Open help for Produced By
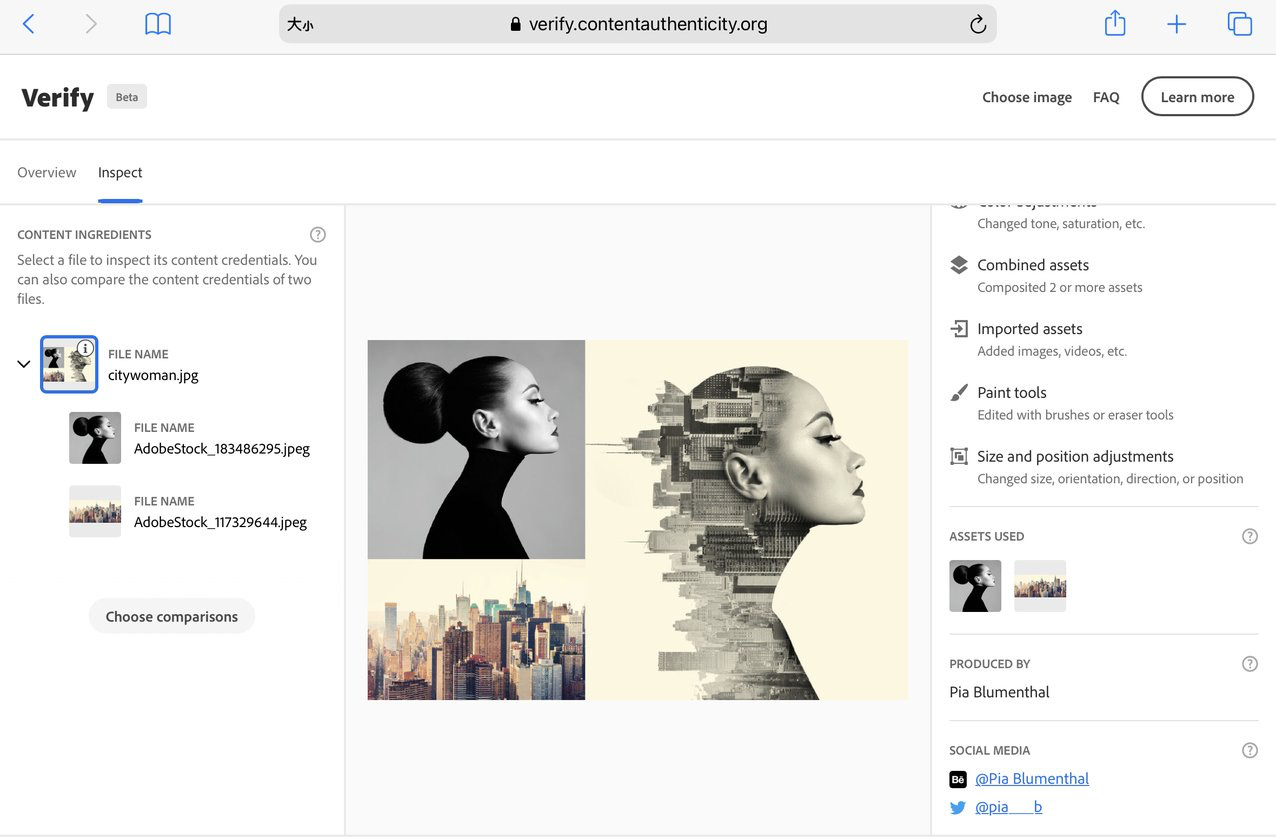1276x839 pixels. coord(1250,664)
